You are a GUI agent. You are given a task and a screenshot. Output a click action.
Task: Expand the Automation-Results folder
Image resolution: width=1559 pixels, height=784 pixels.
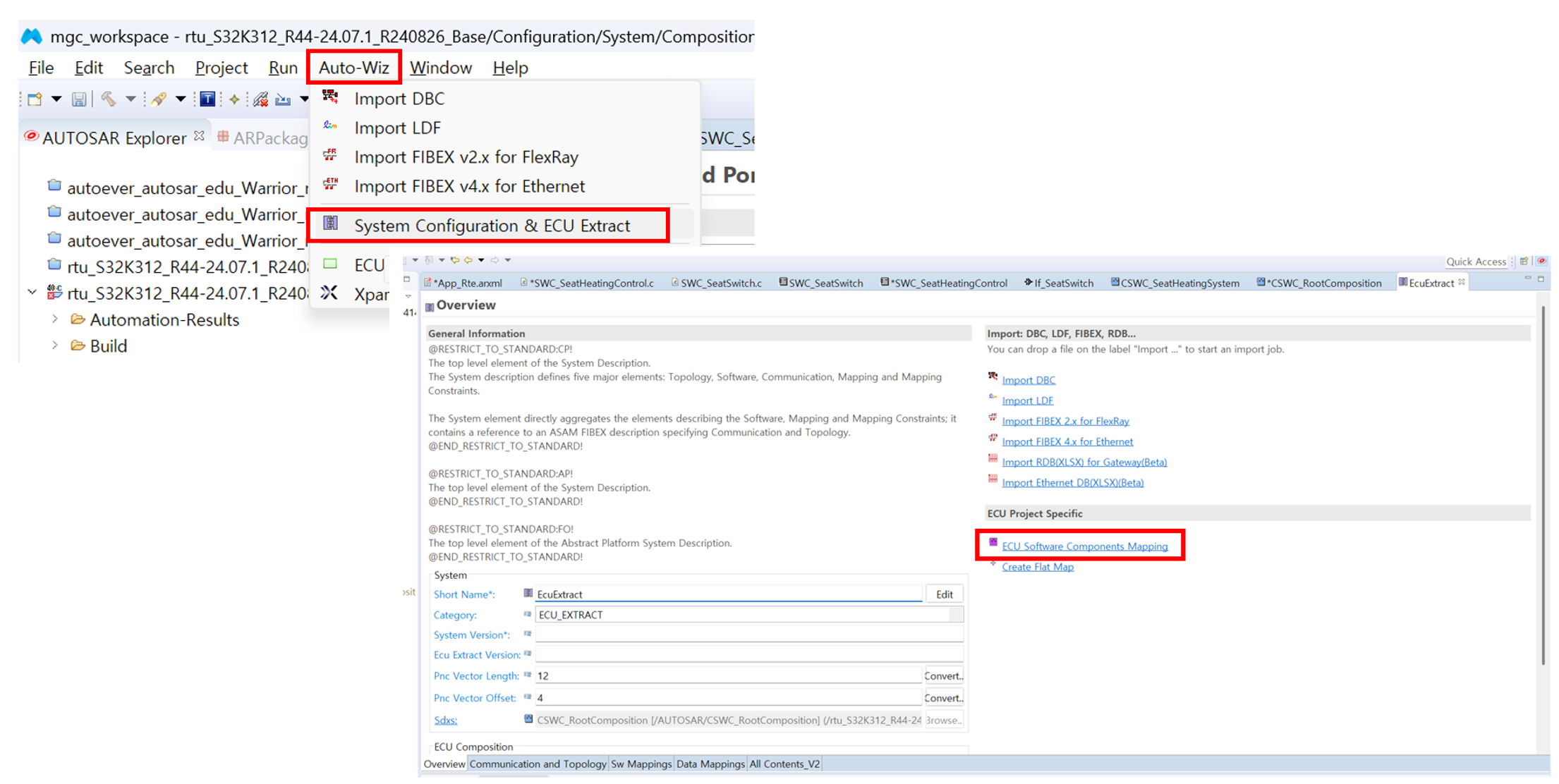55,319
